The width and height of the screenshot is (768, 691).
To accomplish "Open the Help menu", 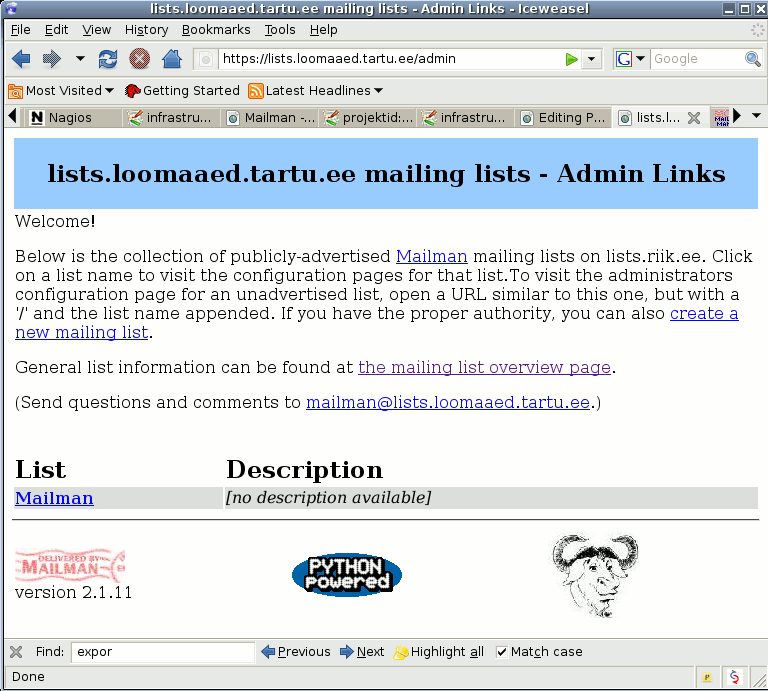I will (323, 30).
